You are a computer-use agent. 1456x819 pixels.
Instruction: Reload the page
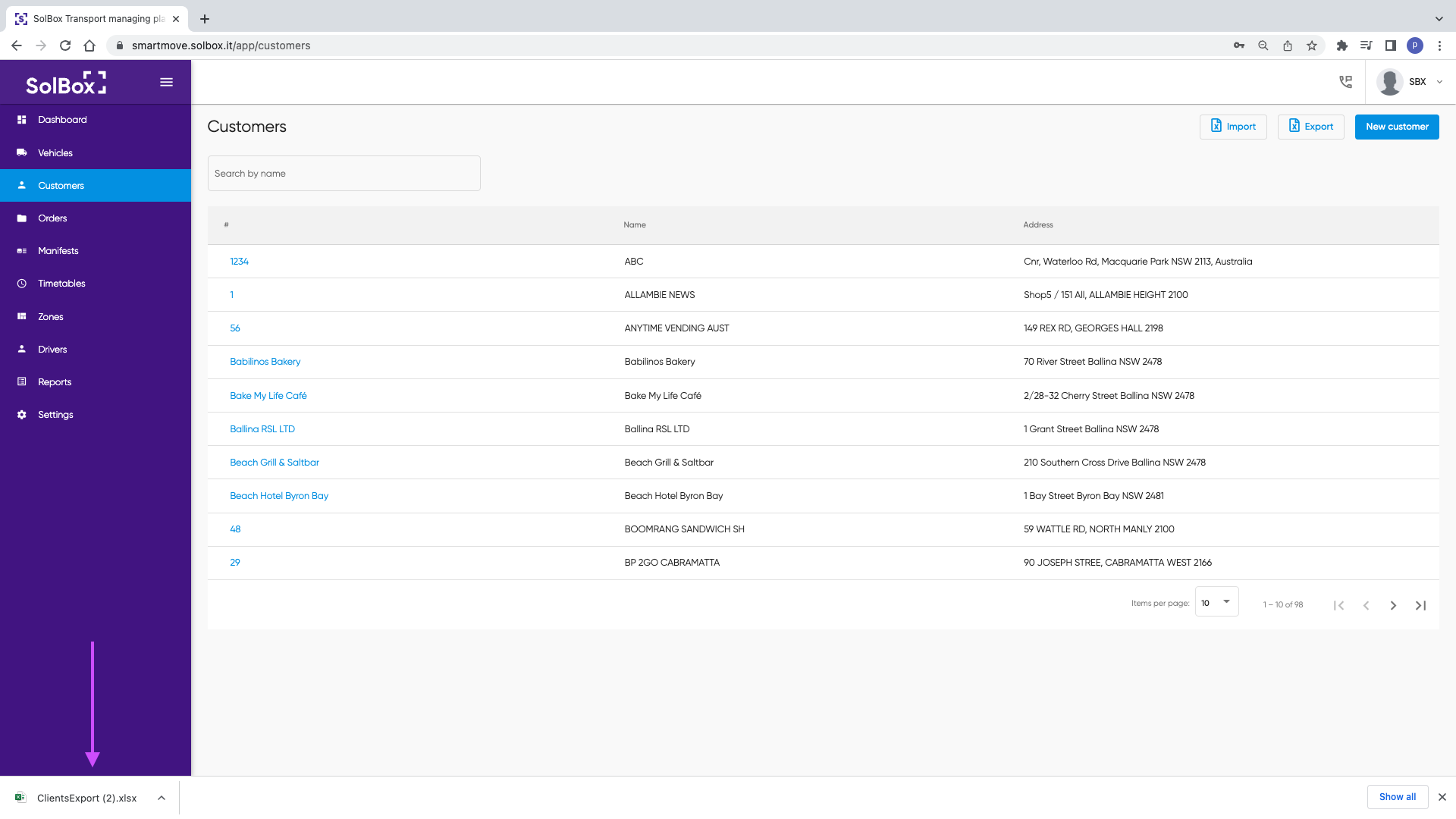(x=65, y=45)
